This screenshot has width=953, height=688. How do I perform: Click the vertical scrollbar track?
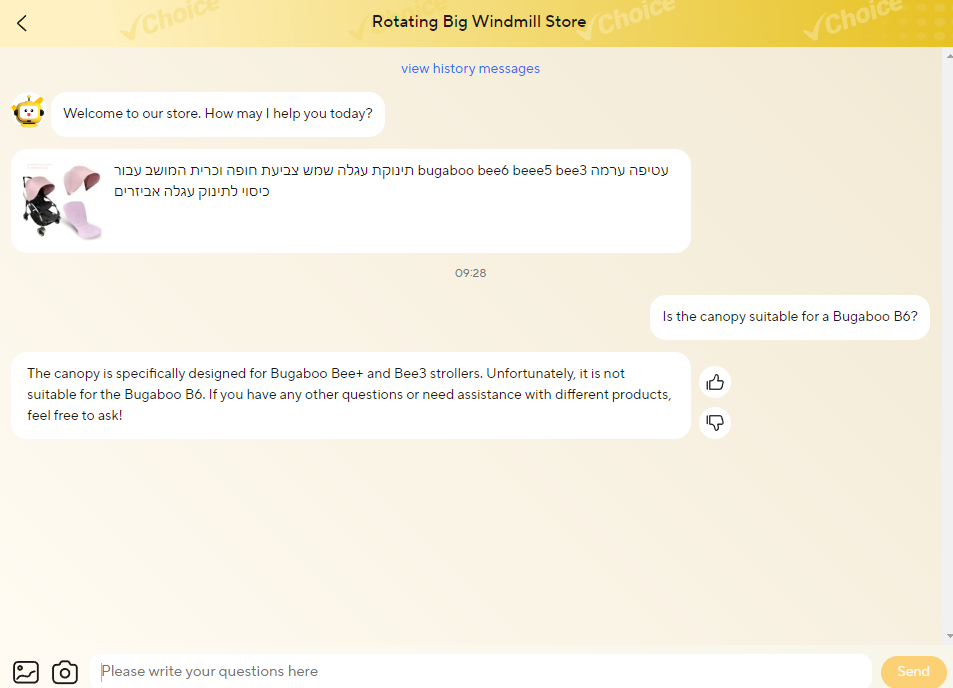(x=947, y=350)
